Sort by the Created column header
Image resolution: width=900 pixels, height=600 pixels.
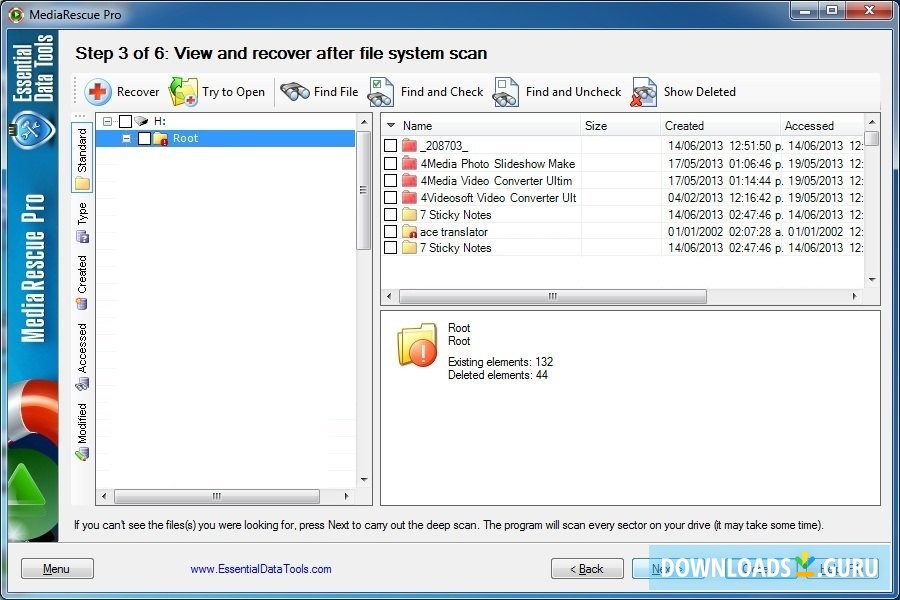coord(720,125)
